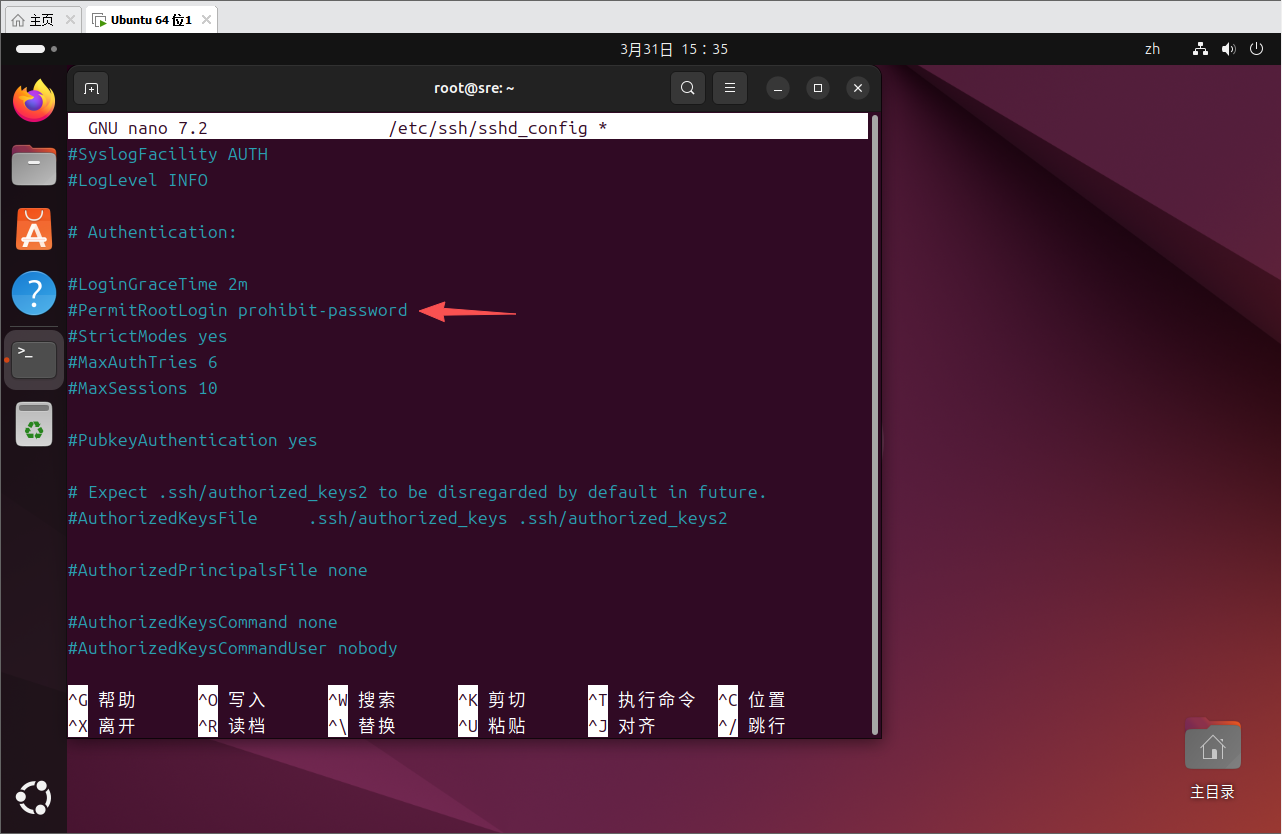Viewport: 1282px width, 834px height.
Task: Open the home folder desktop icon
Action: (1213, 760)
